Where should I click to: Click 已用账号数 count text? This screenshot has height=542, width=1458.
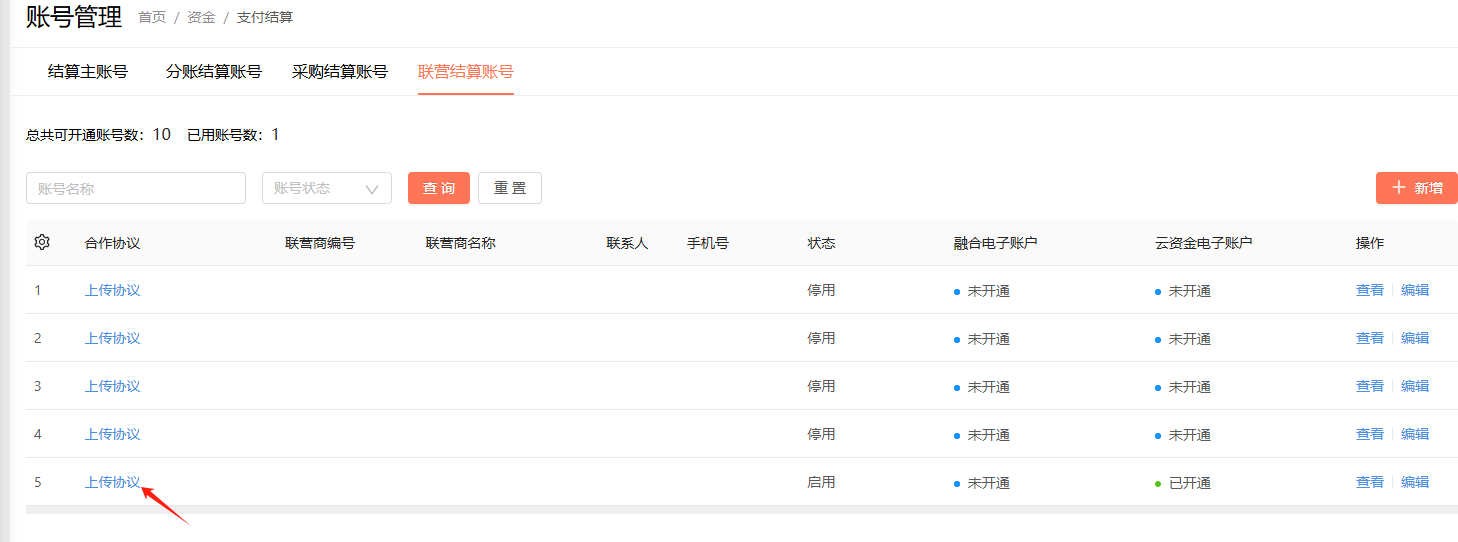click(233, 134)
